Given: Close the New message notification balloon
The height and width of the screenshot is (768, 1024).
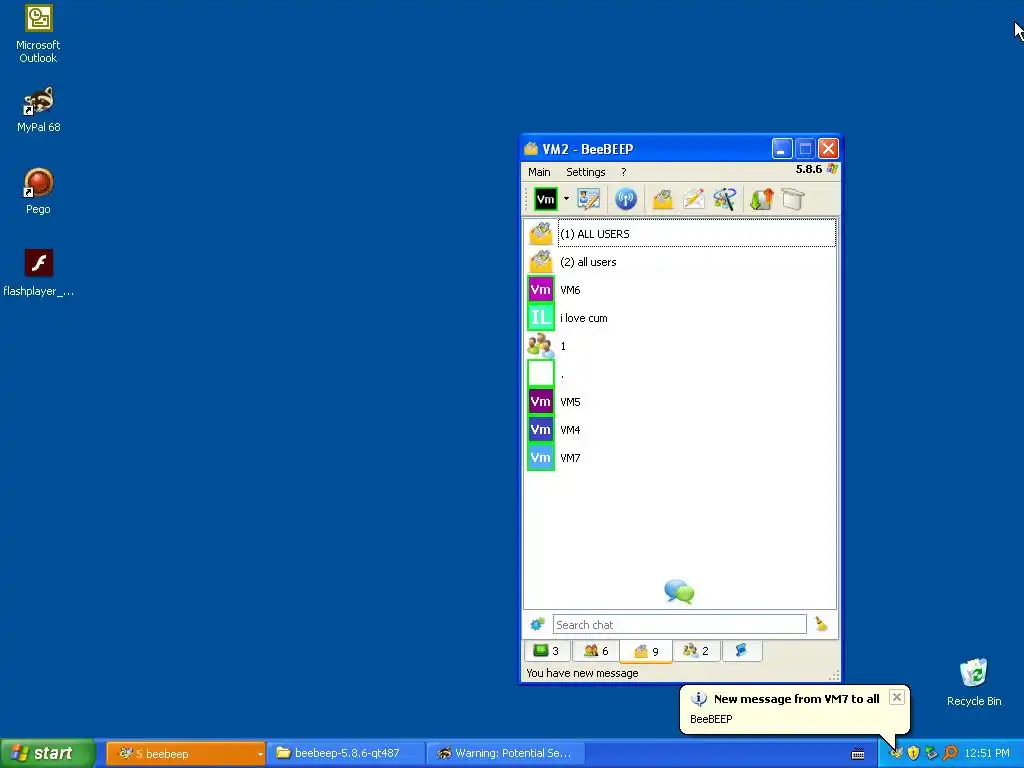Looking at the screenshot, I should [897, 697].
